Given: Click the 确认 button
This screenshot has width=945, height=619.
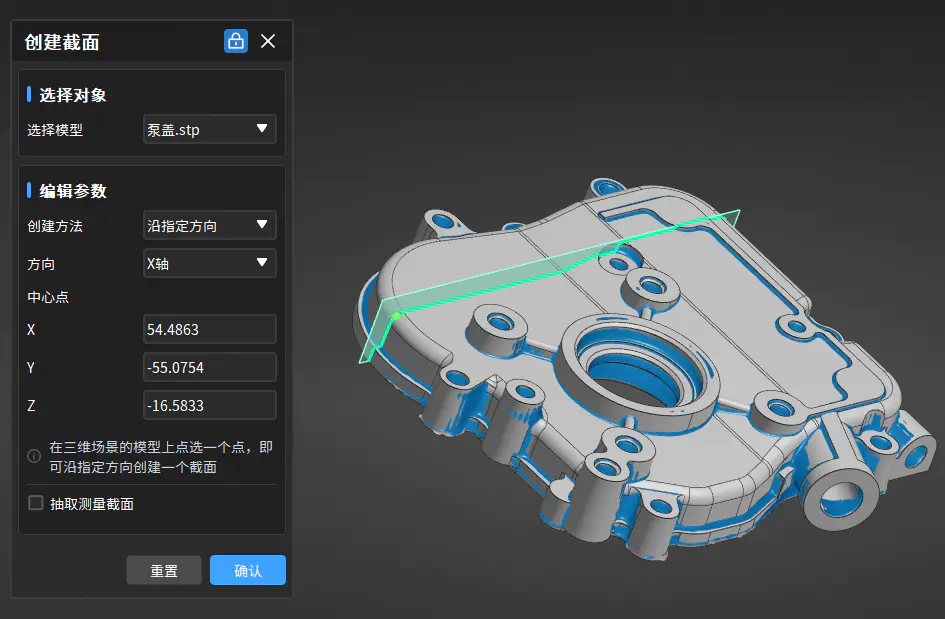Looking at the screenshot, I should (x=248, y=570).
